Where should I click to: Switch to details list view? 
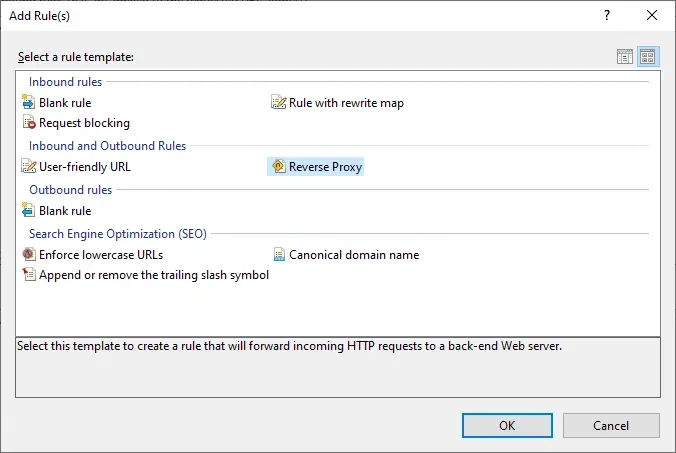[x=625, y=57]
